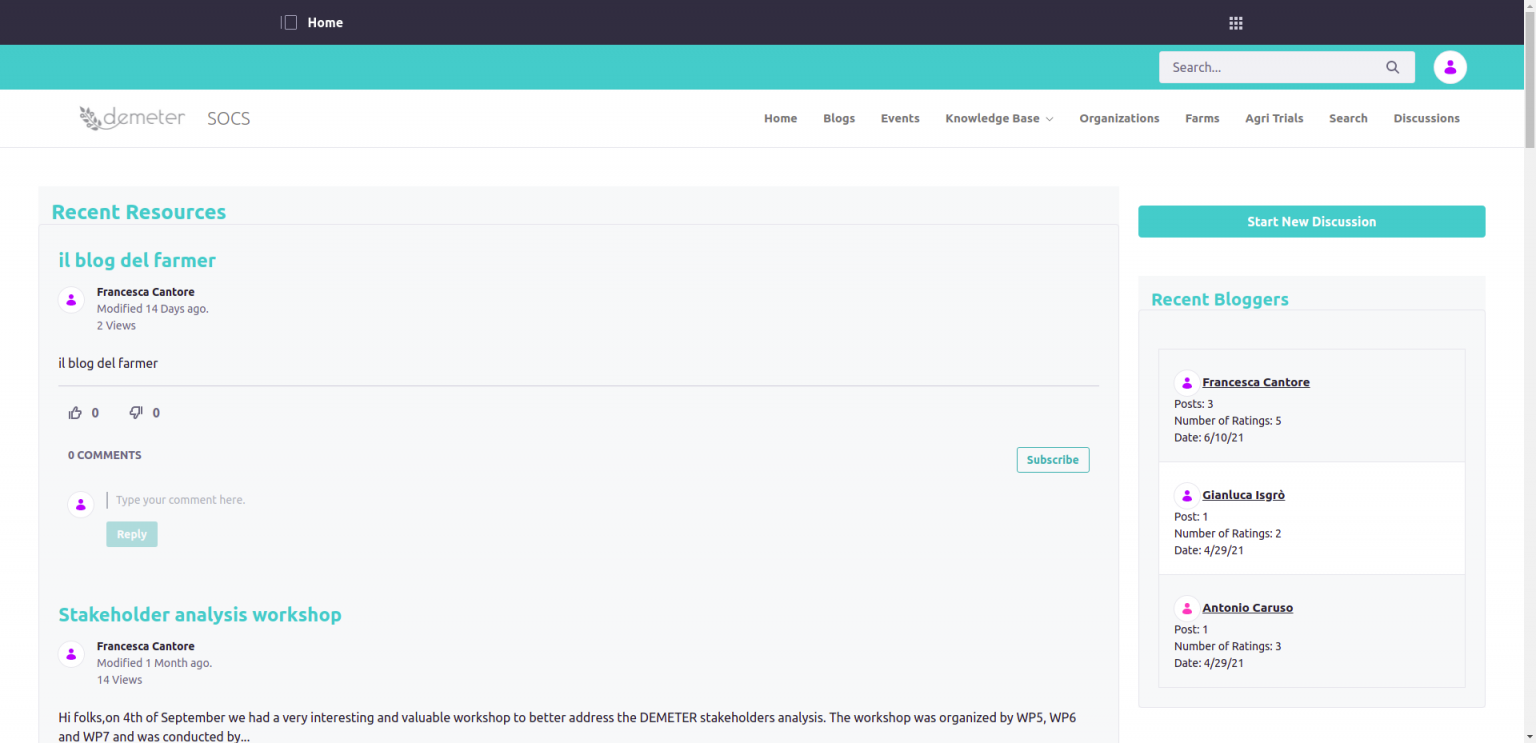Click Antonio Caruso's avatar icon

pos(1186,608)
